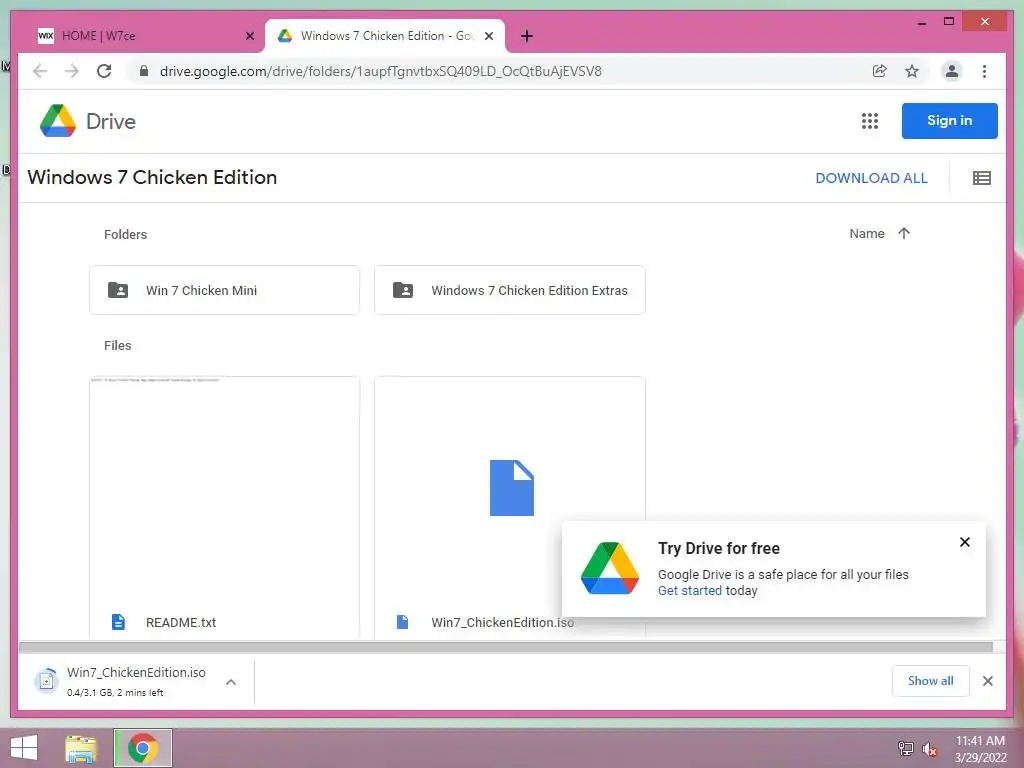1024x768 pixels.
Task: Click Show all downloads
Action: [931, 680]
